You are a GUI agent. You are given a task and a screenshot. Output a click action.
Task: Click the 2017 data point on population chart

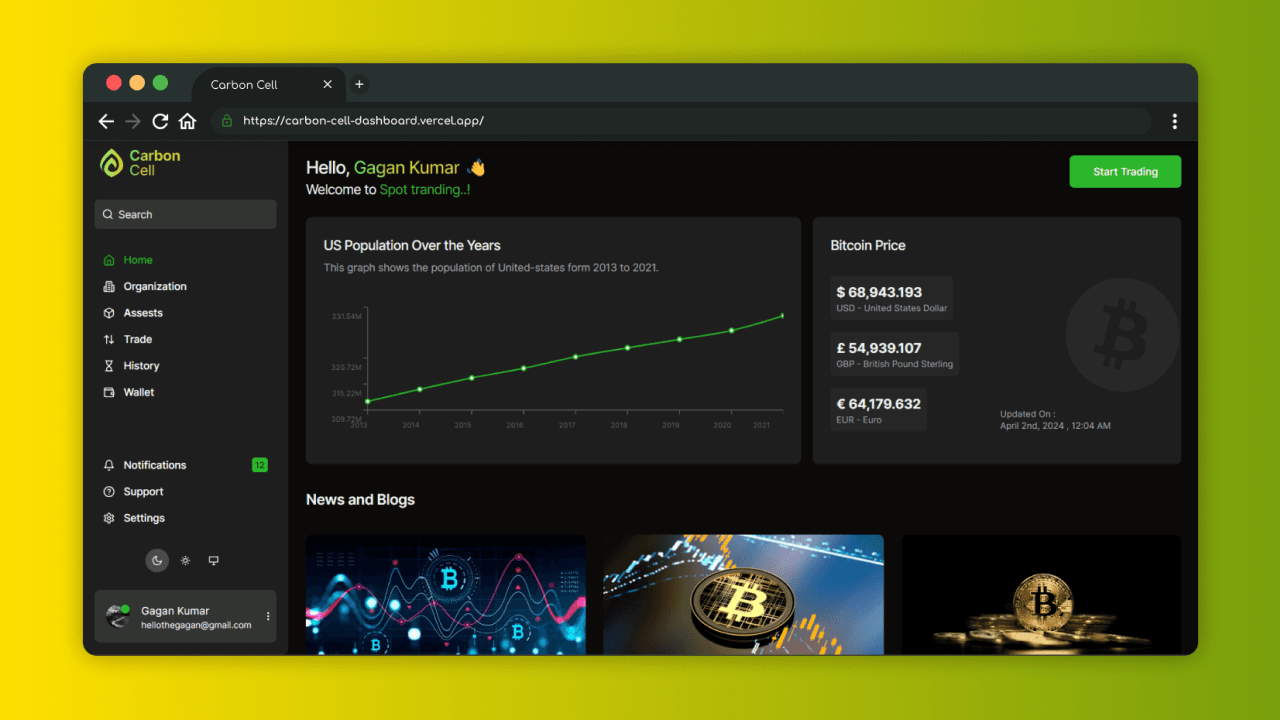pyautogui.click(x=575, y=357)
